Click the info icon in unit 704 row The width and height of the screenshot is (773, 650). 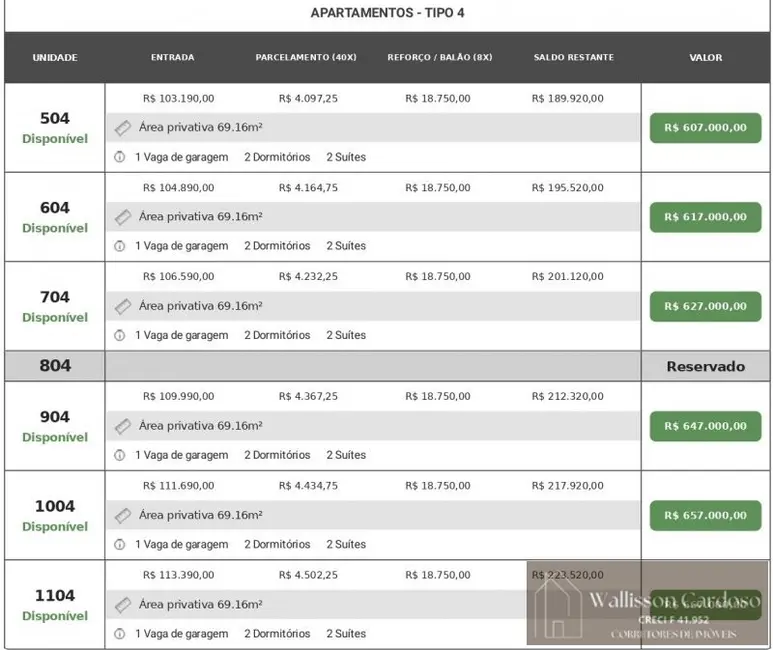coord(120,335)
